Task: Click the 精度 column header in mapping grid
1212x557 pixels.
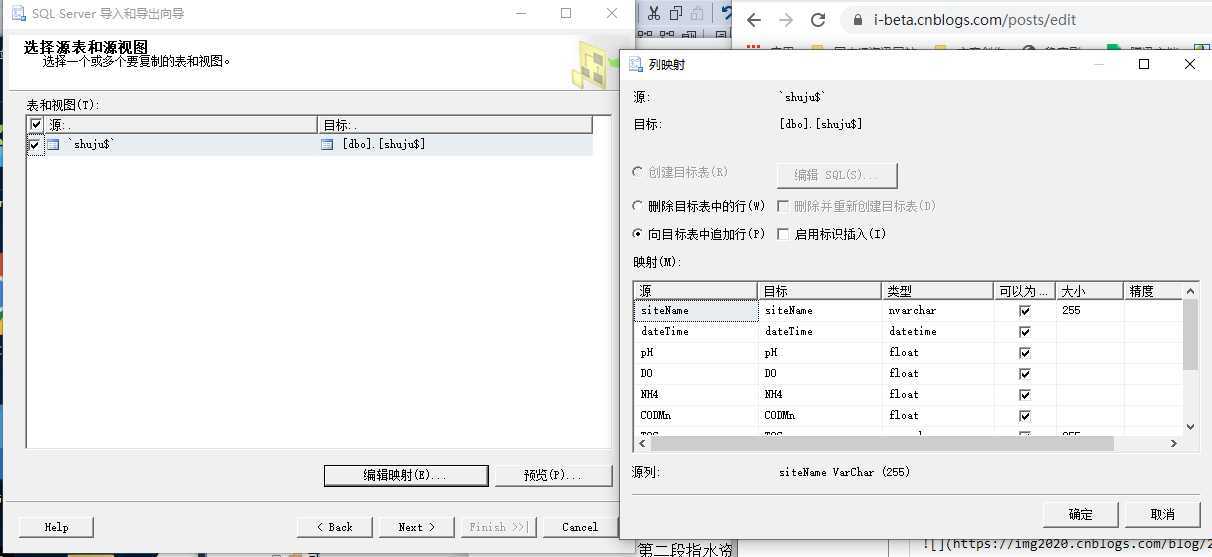Action: 1153,291
